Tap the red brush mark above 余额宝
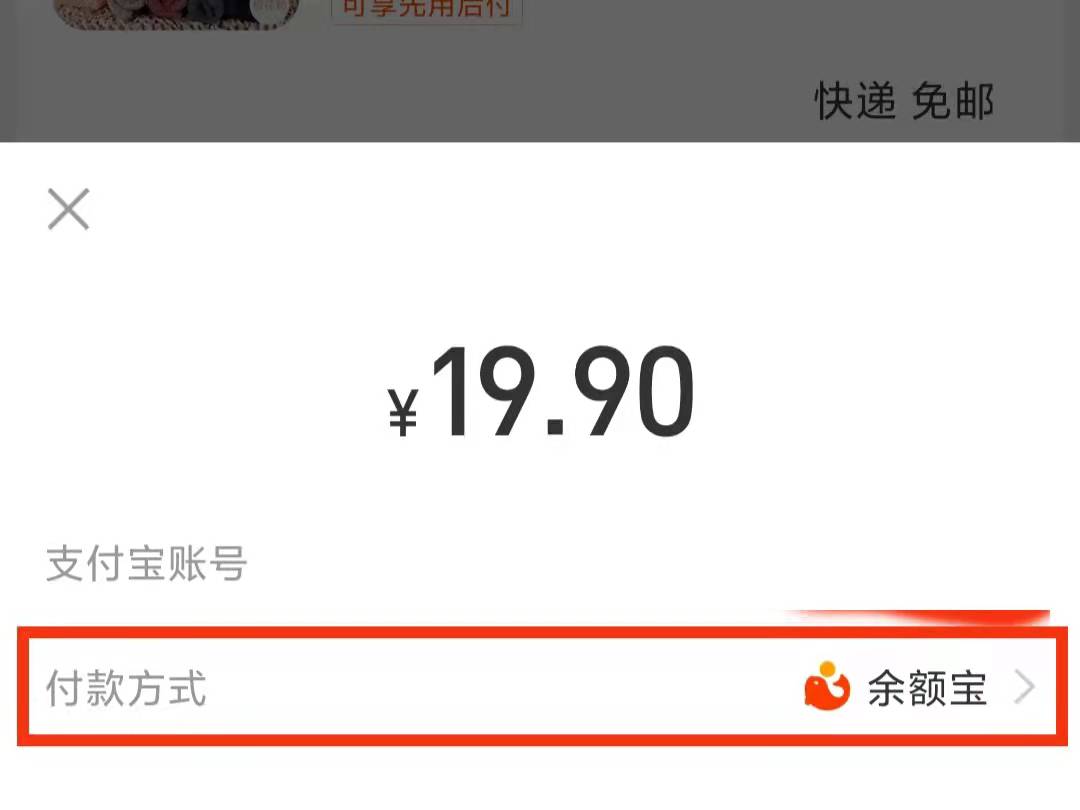The width and height of the screenshot is (1080, 810). (x=916, y=616)
